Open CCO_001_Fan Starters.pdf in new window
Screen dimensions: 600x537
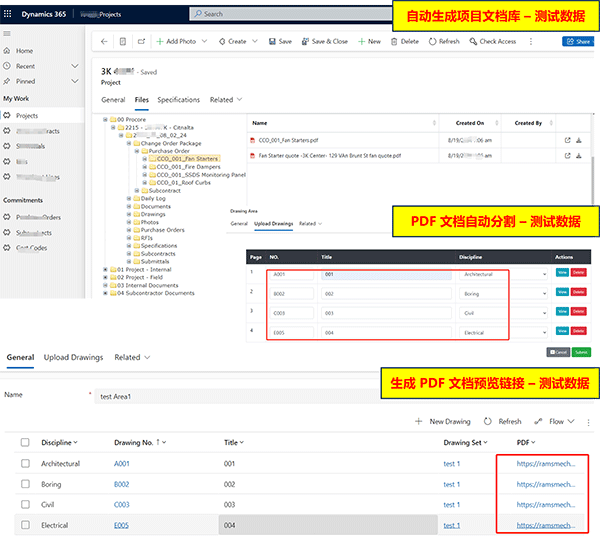567,140
